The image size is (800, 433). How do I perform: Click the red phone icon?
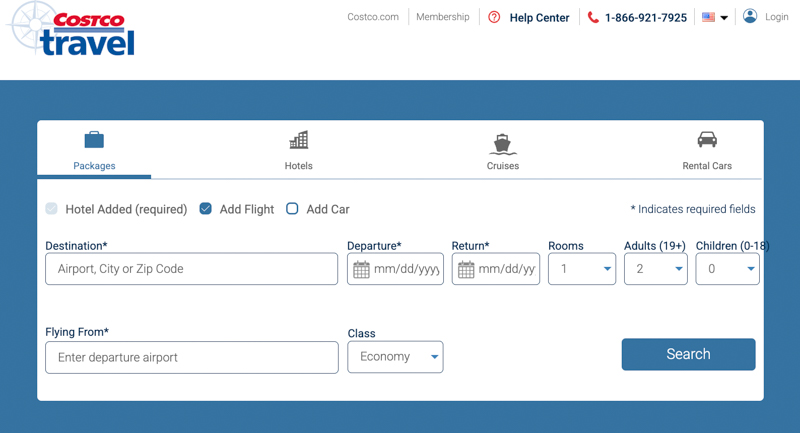click(x=593, y=17)
